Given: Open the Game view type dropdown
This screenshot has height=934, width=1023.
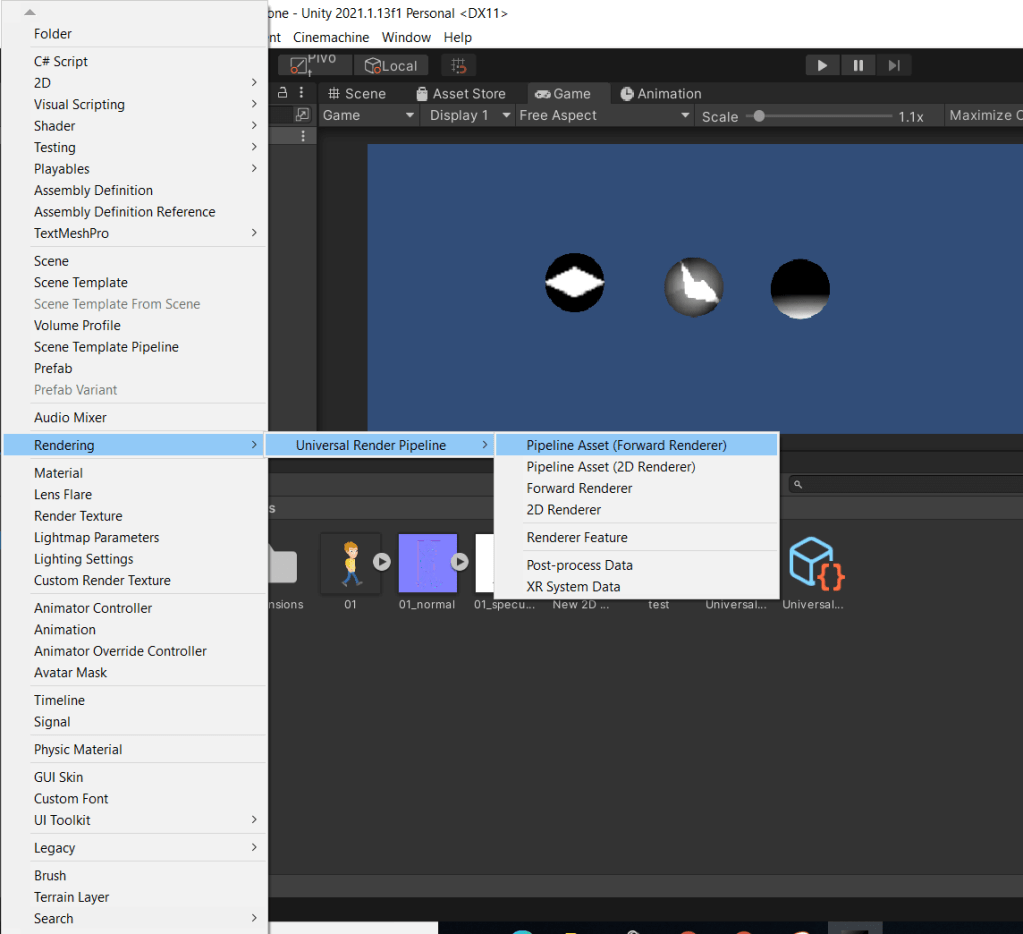Looking at the screenshot, I should point(369,115).
